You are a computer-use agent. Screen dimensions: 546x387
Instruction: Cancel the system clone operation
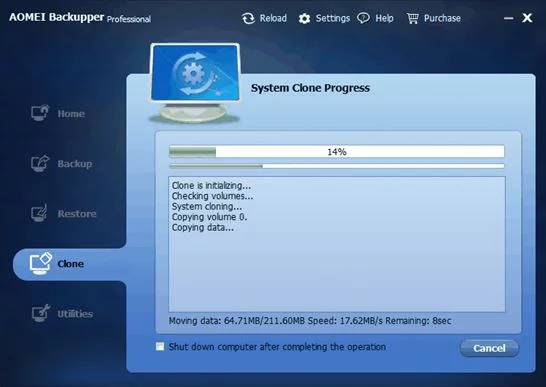click(x=489, y=348)
